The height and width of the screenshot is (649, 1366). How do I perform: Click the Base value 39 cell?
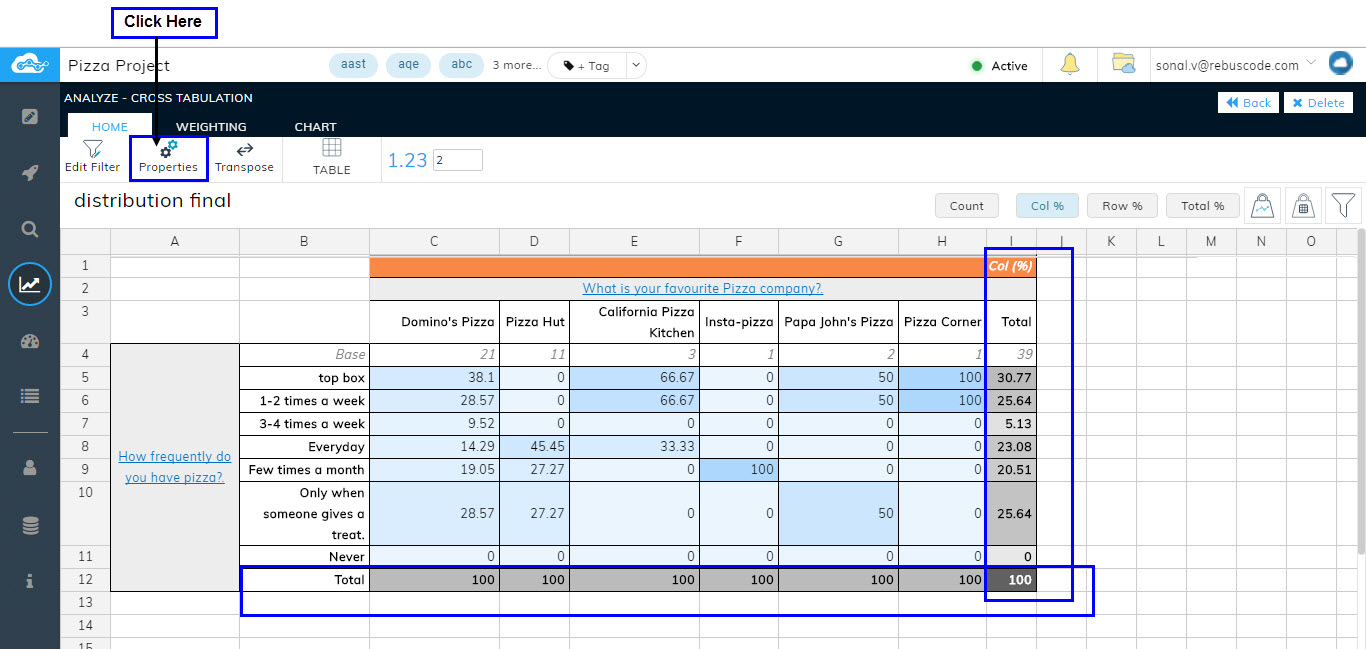pyautogui.click(x=1011, y=354)
